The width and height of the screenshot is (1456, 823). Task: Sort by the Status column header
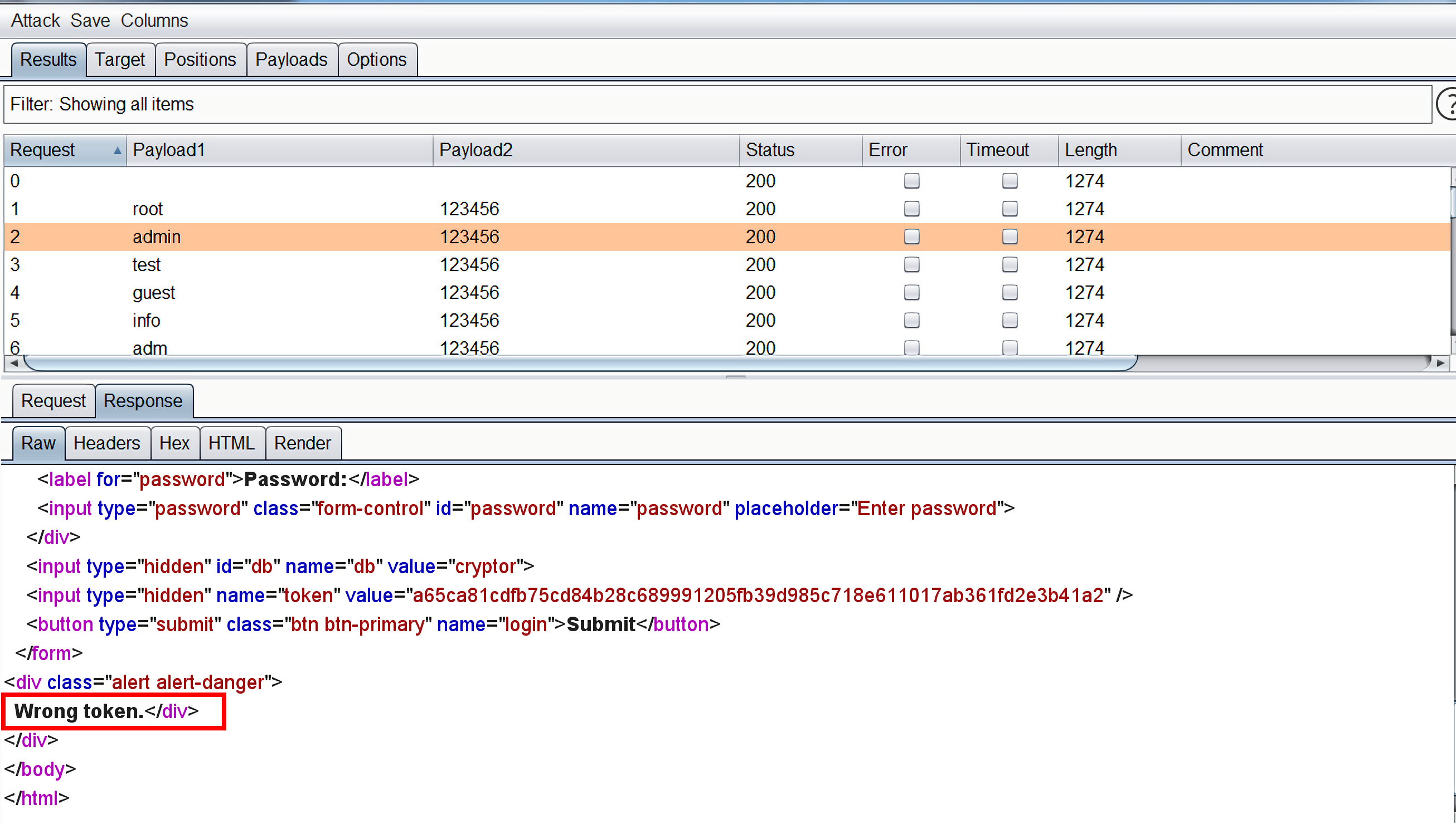[x=801, y=150]
